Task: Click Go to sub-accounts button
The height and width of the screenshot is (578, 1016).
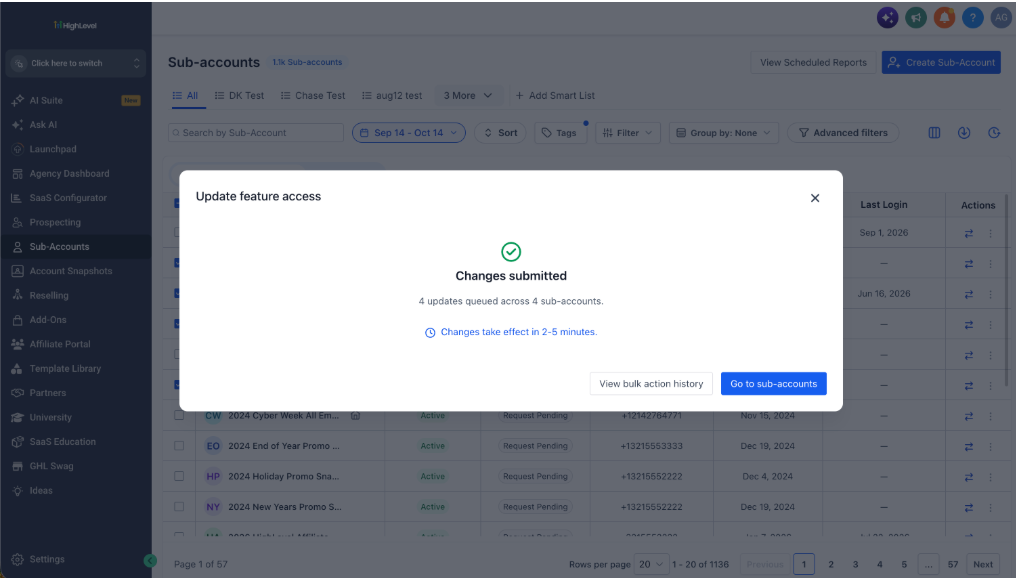Action: point(774,384)
